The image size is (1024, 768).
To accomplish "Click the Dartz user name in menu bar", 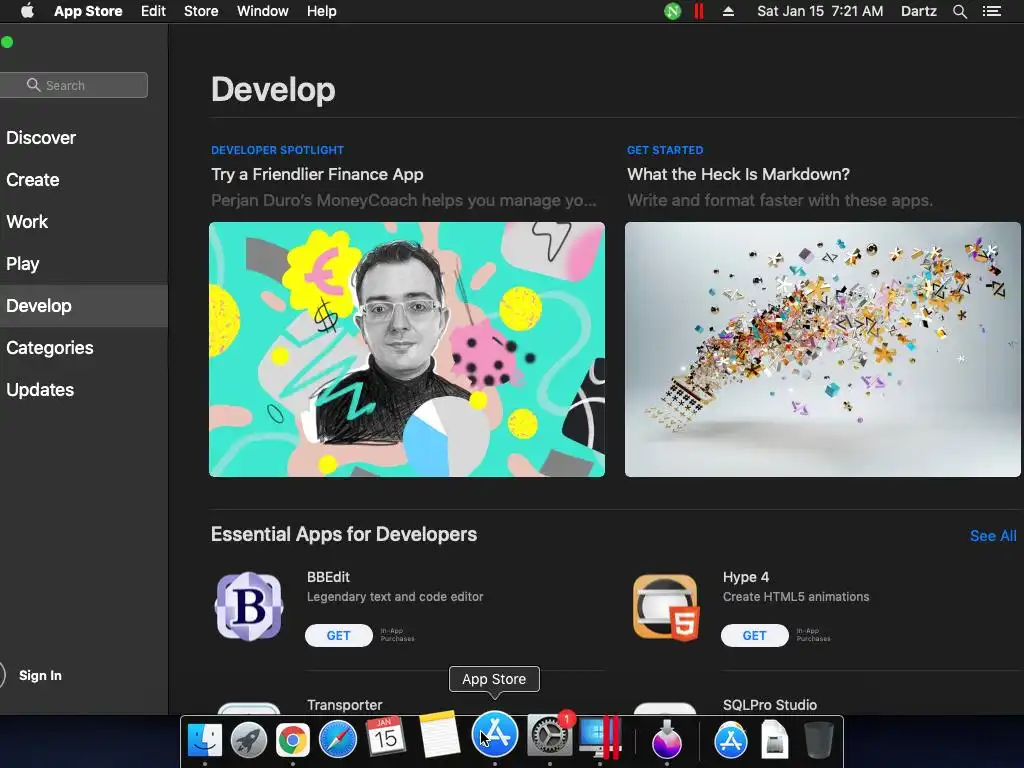I will click(918, 11).
